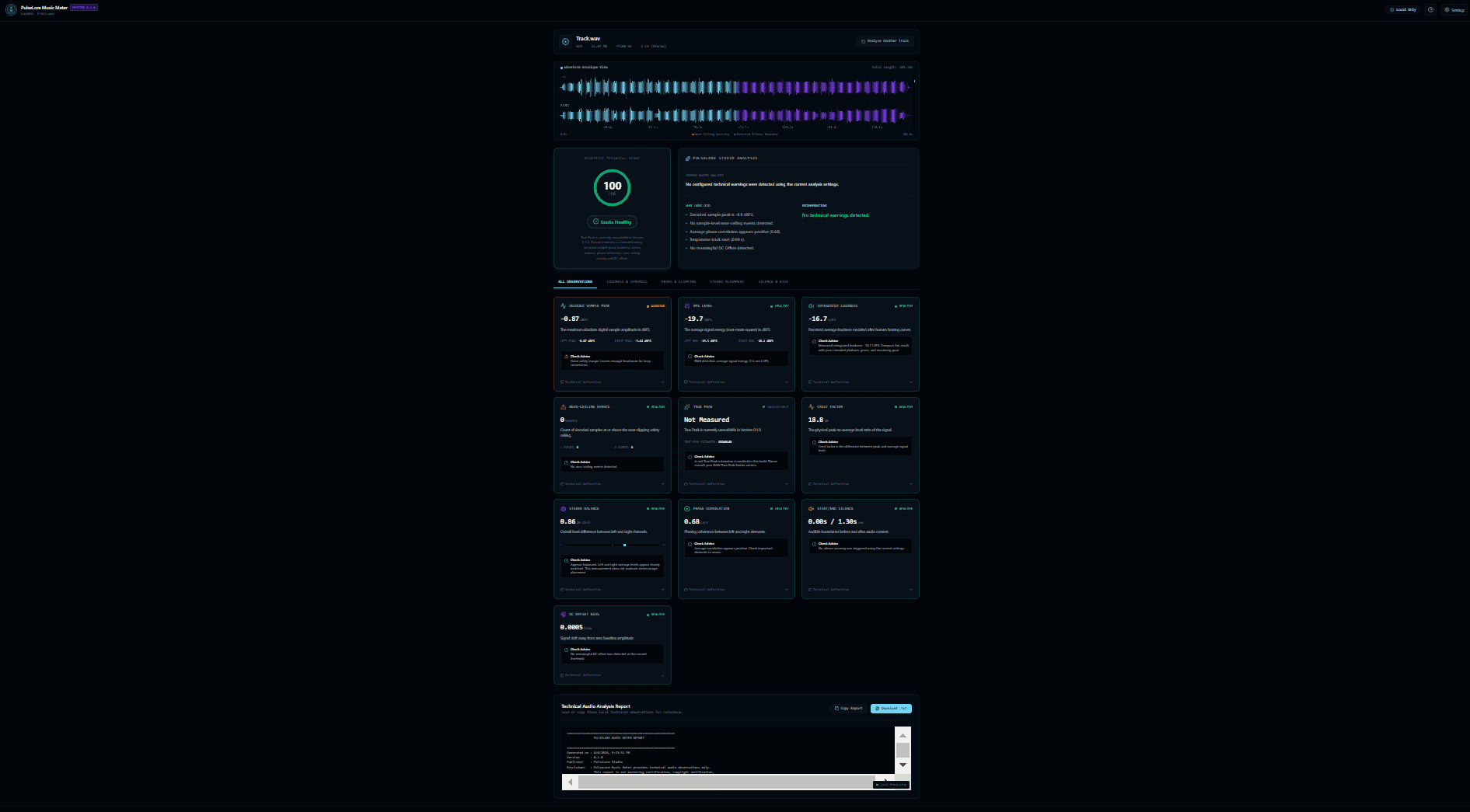This screenshot has height=812, width=1470.
Task: Expand Technical definition on True Peak card
Action: [736, 484]
